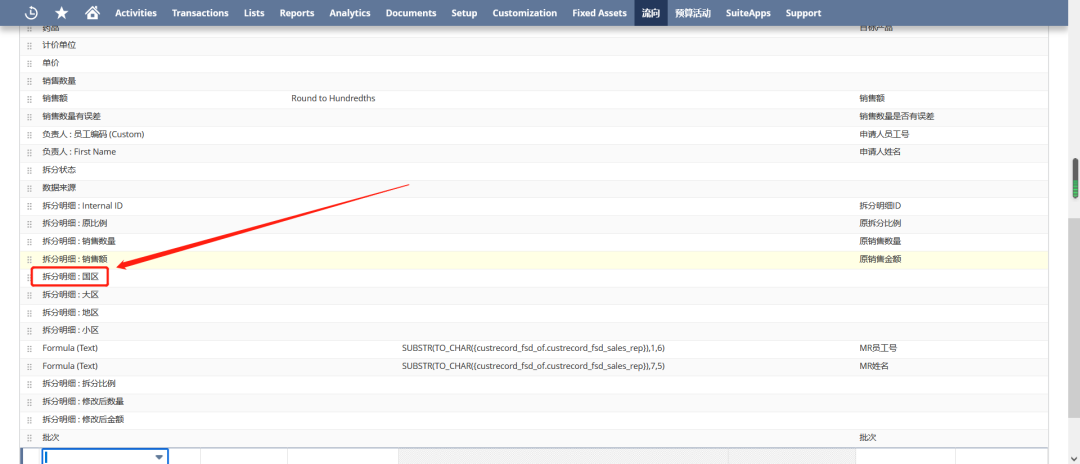Open the Transactions menu
Screen dimensions: 1080x464
click(200, 13)
